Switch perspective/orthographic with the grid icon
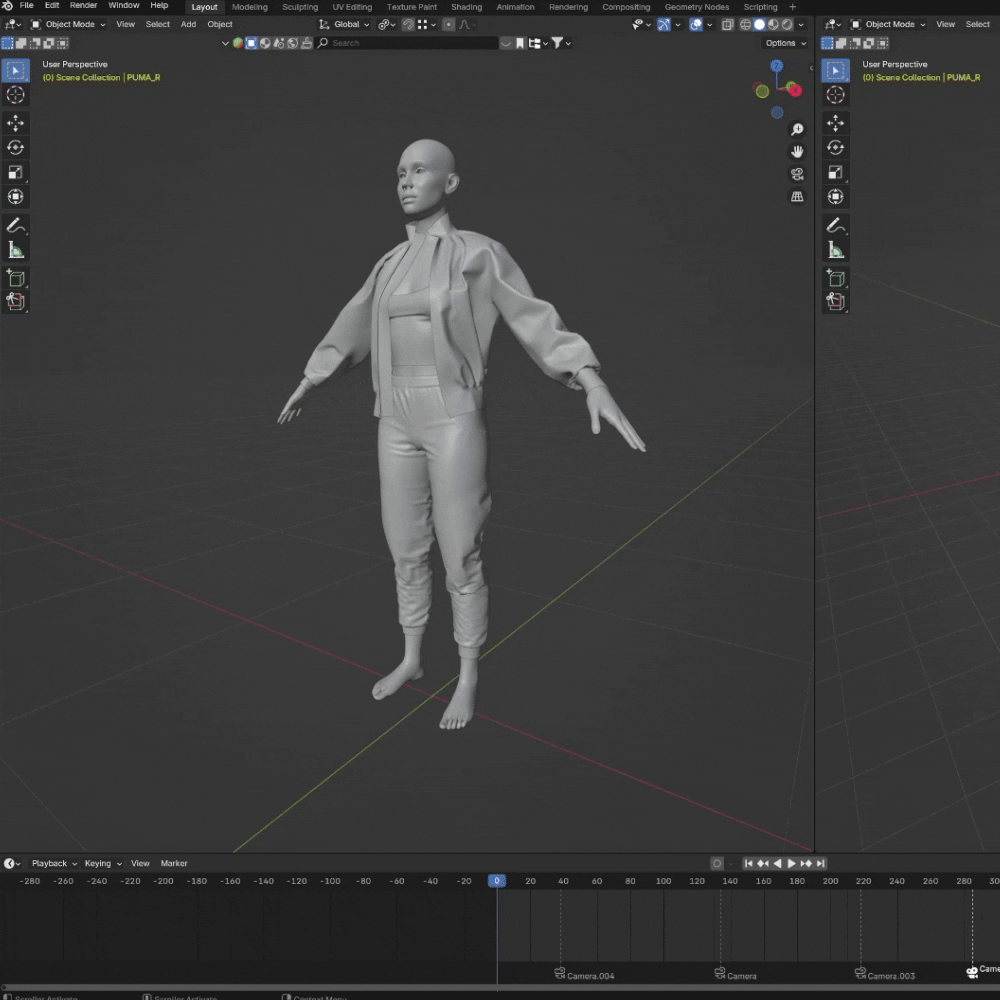1000x1000 pixels. [x=797, y=196]
